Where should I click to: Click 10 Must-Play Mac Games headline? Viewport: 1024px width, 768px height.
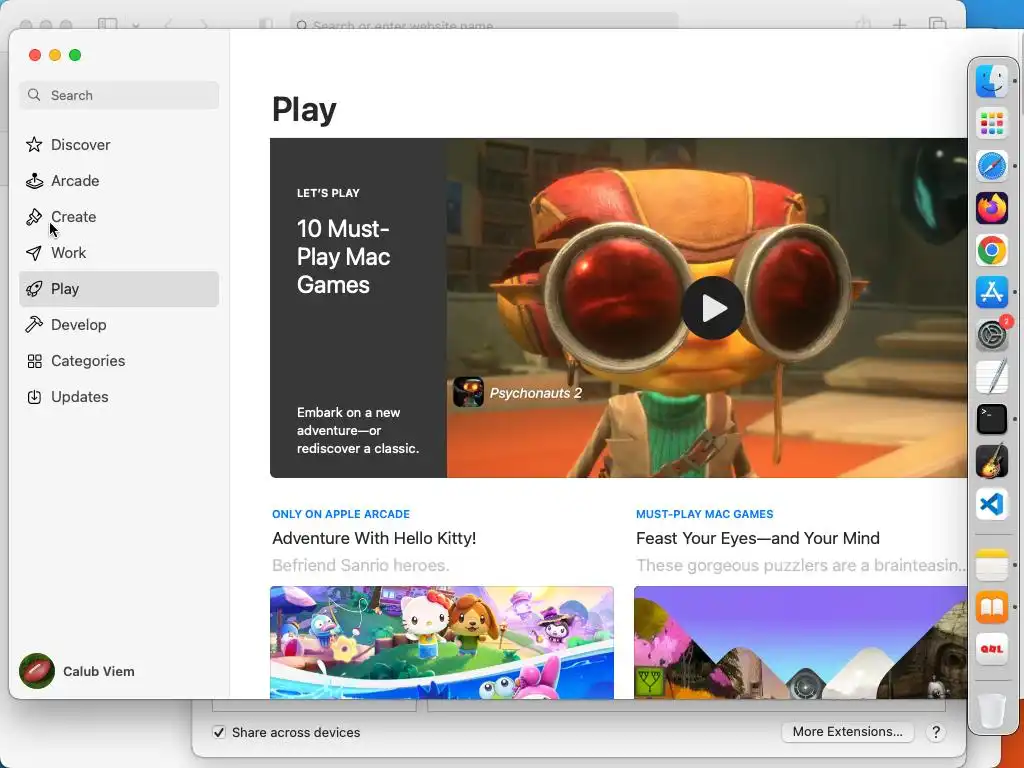coord(344,257)
